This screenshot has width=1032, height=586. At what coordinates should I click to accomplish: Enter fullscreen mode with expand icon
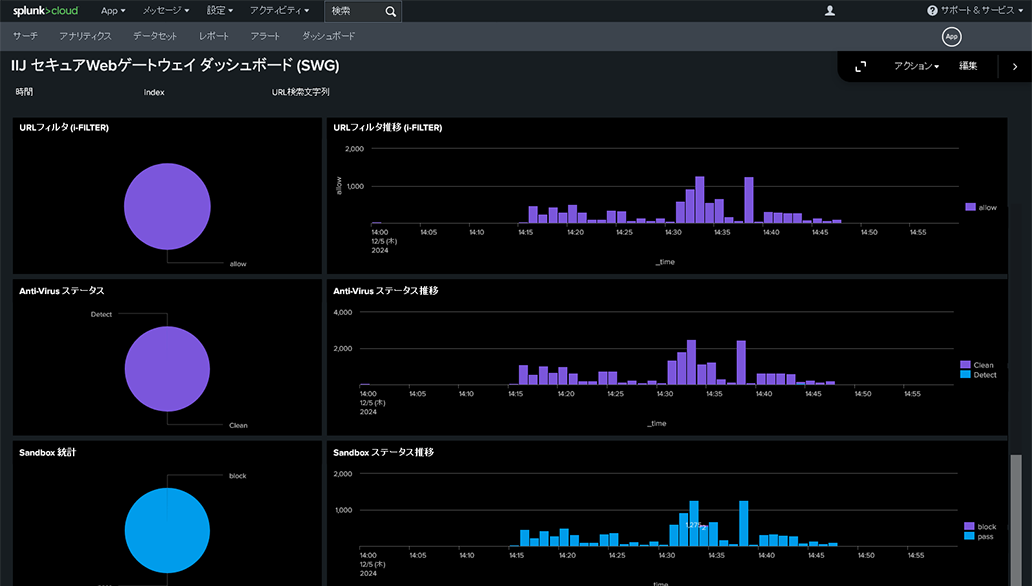(860, 66)
